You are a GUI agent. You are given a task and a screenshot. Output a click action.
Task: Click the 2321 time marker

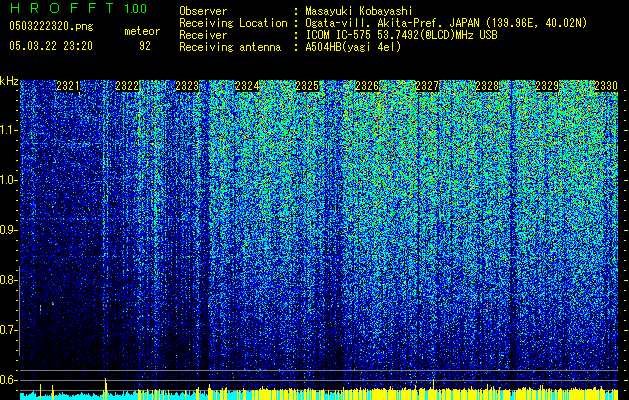coord(69,86)
